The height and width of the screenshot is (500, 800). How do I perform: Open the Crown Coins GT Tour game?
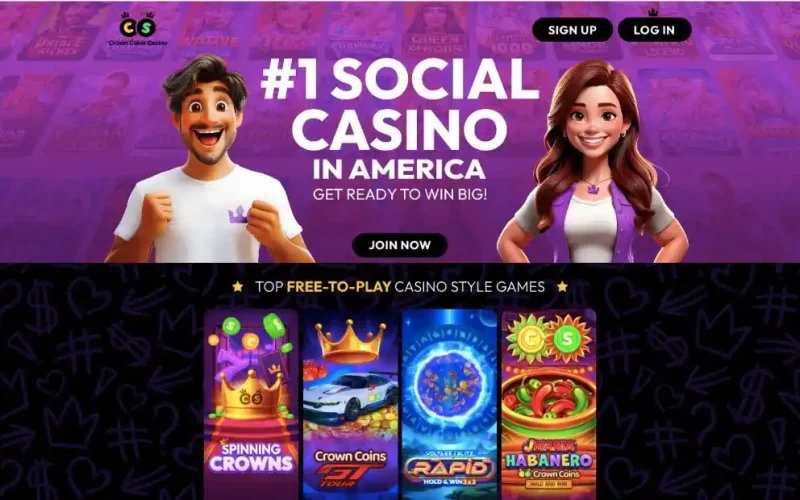(350, 404)
